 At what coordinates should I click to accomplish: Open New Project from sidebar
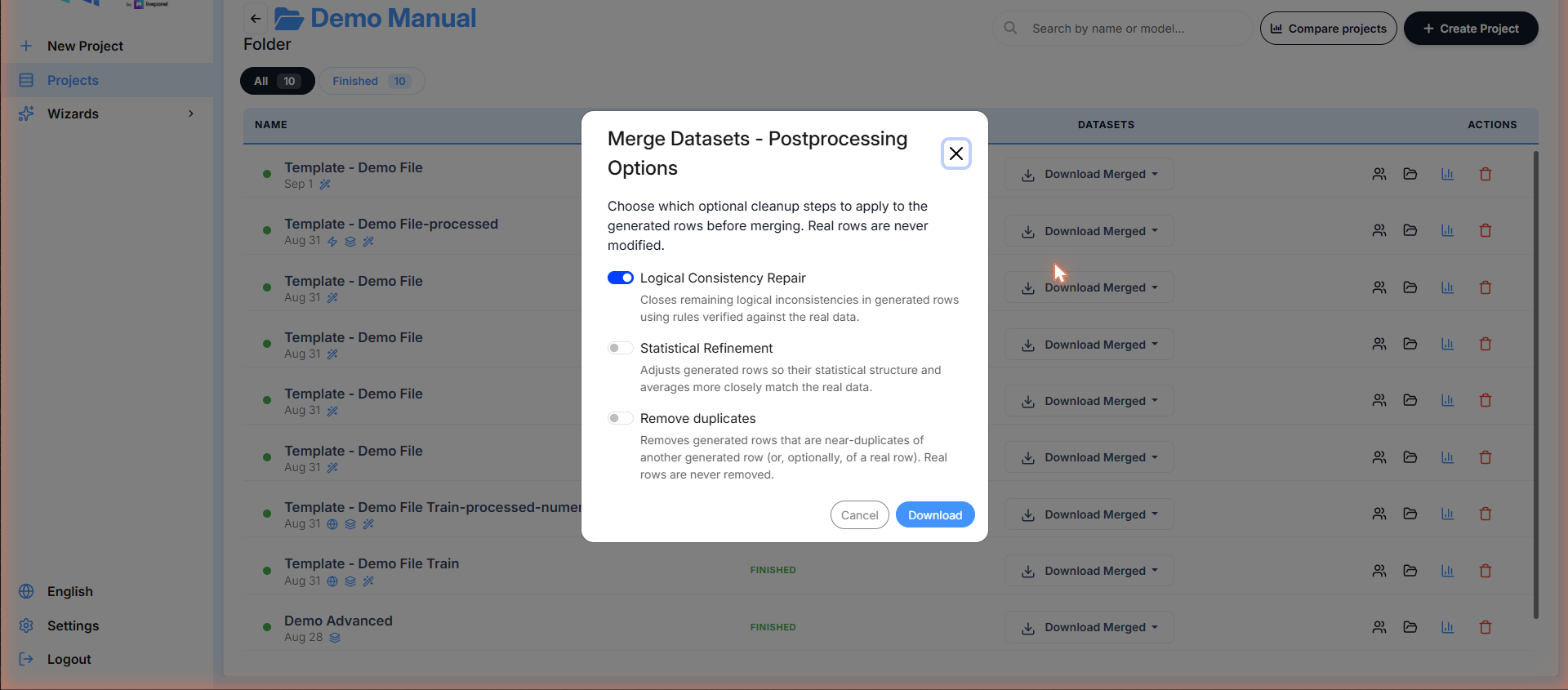pyautogui.click(x=106, y=46)
